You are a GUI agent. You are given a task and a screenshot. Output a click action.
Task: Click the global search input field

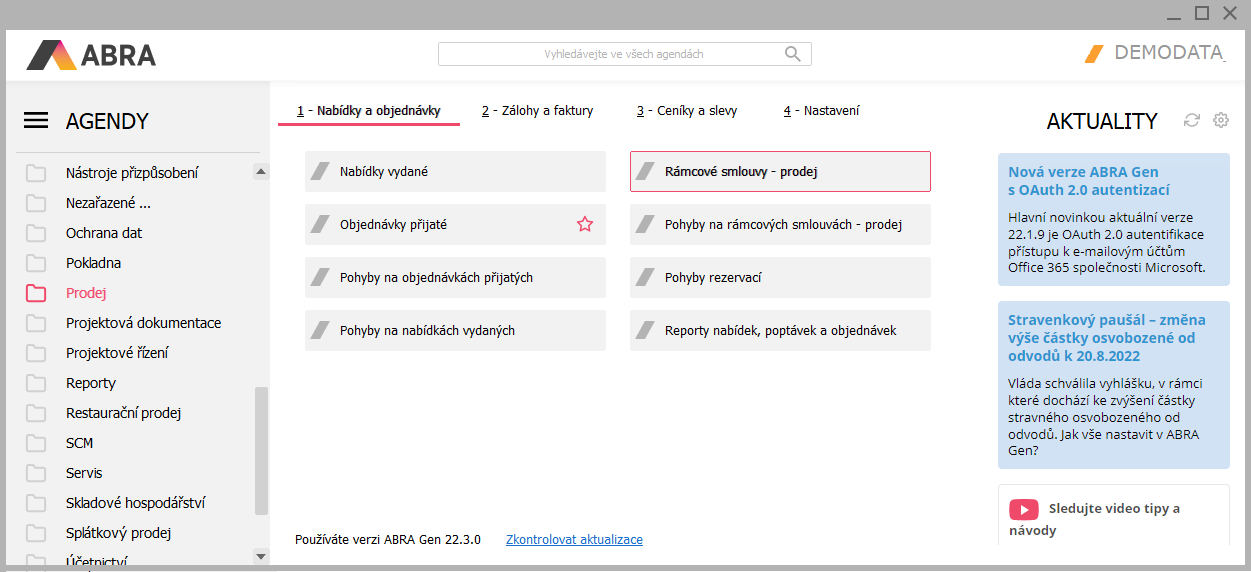click(x=610, y=54)
